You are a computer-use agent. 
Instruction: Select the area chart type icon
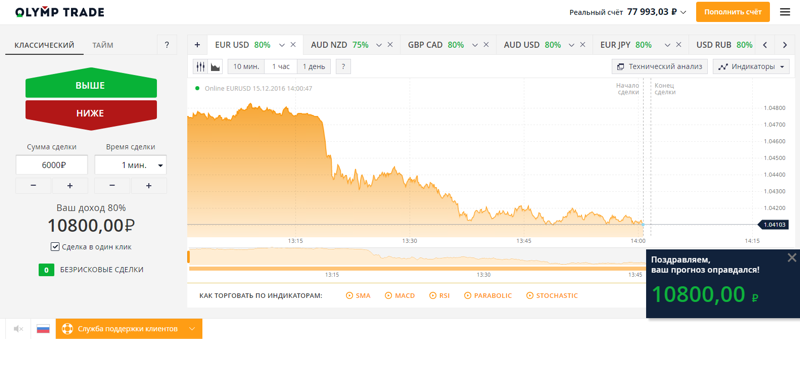[x=216, y=67]
